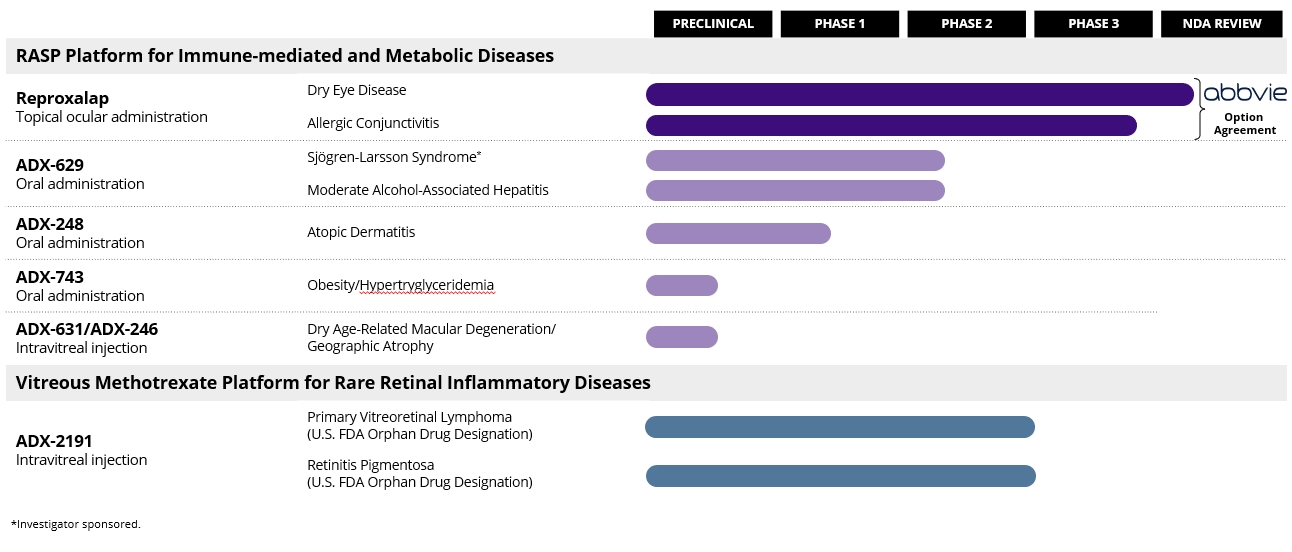
Task: Click the PHASE 3 header box
Action: pyautogui.click(x=1093, y=24)
